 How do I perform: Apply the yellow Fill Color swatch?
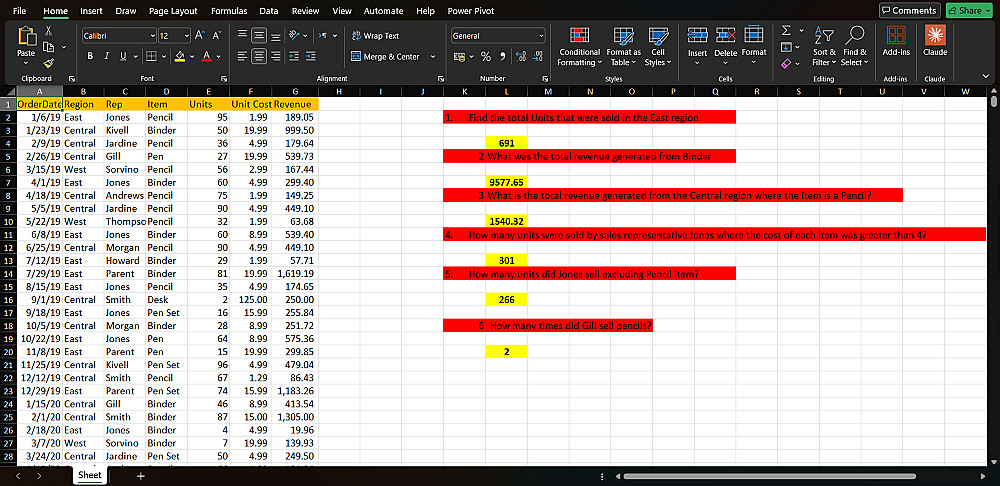pos(180,57)
